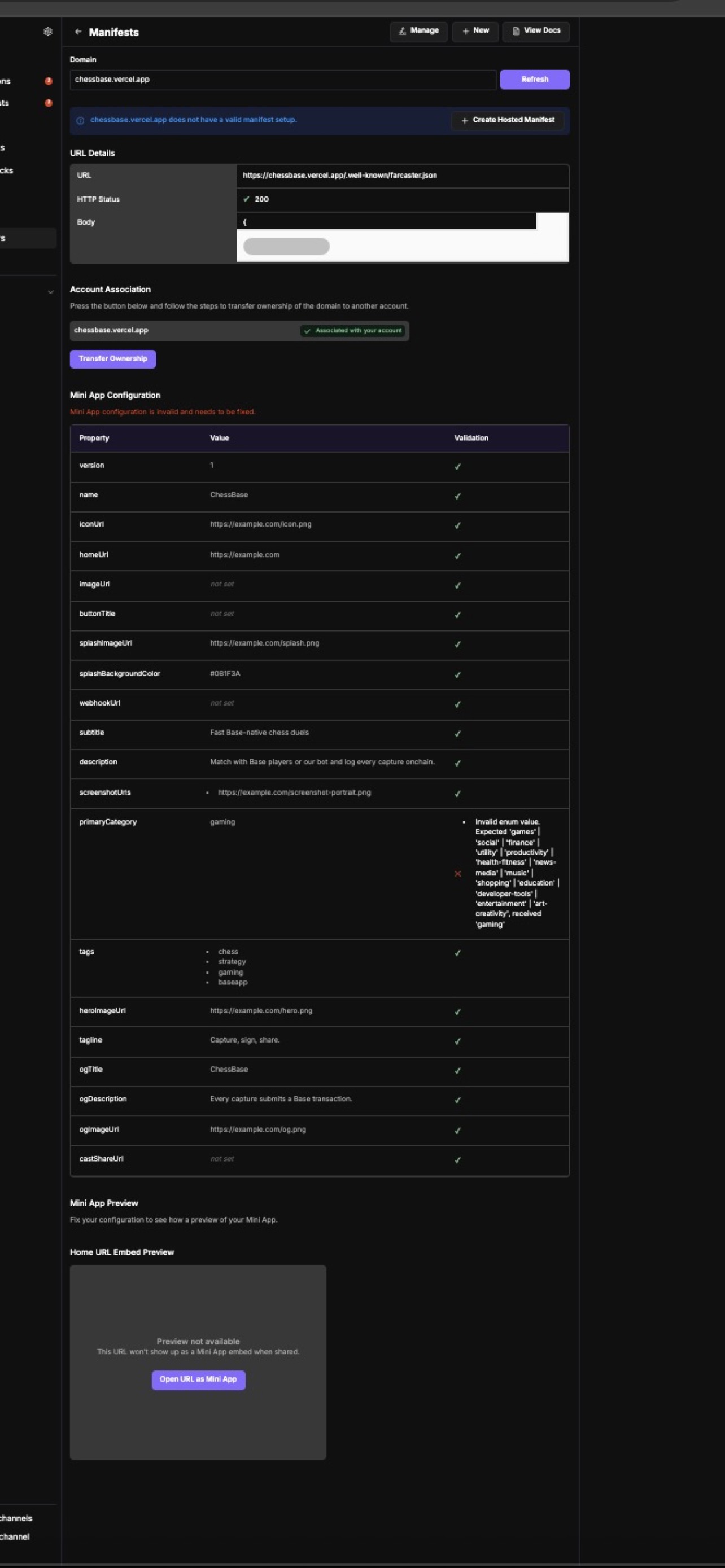Click the info icon in the manifest warning banner

(x=80, y=121)
